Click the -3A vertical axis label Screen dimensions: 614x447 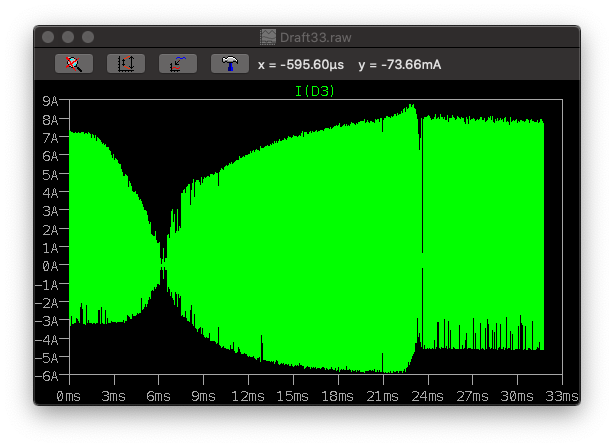[47, 321]
